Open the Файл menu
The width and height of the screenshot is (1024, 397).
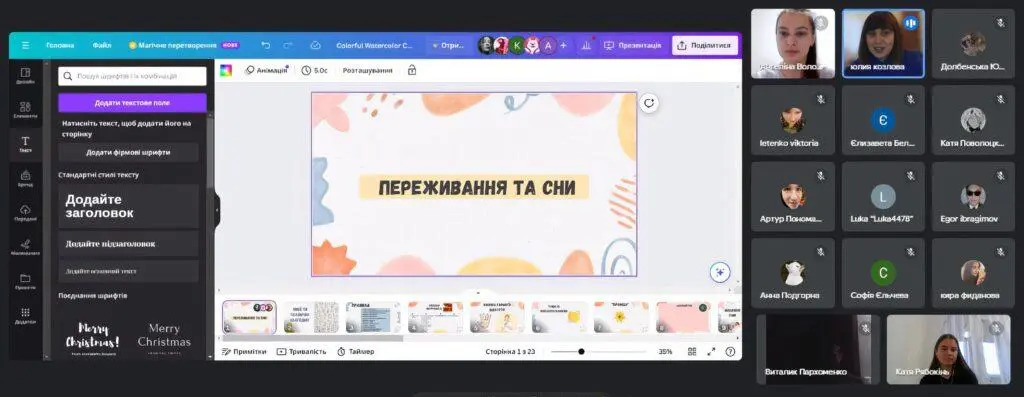pos(102,46)
